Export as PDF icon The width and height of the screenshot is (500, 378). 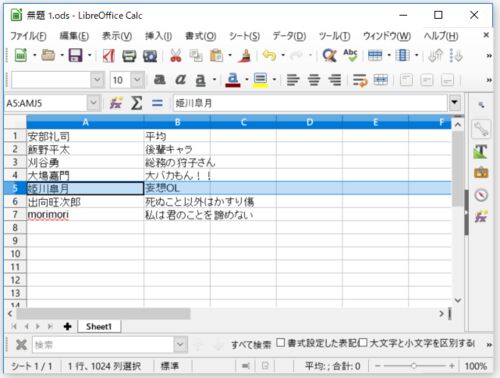[x=108, y=55]
